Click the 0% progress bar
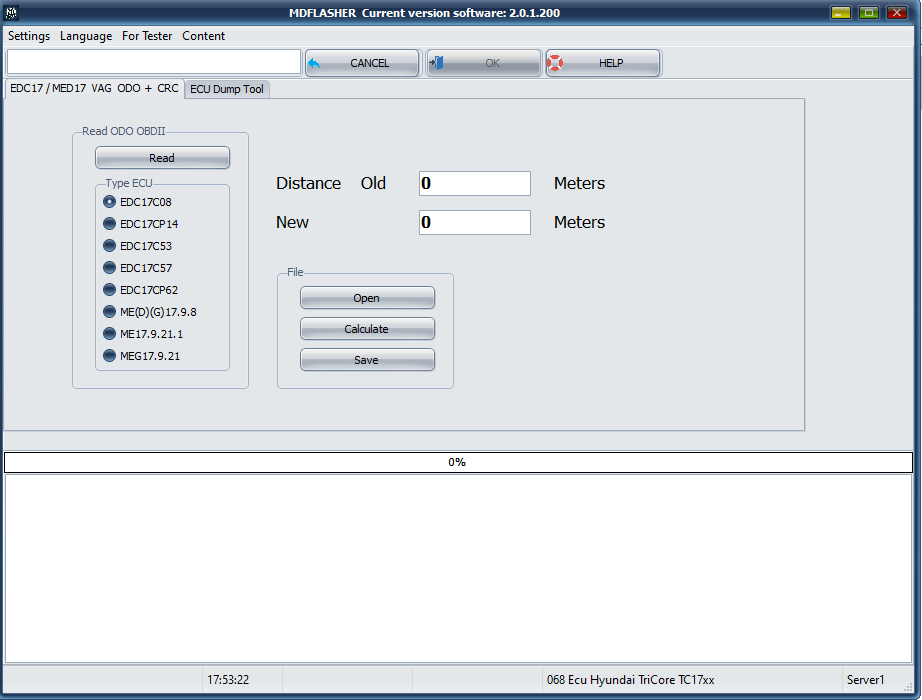Image resolution: width=922 pixels, height=700 pixels. tap(458, 462)
